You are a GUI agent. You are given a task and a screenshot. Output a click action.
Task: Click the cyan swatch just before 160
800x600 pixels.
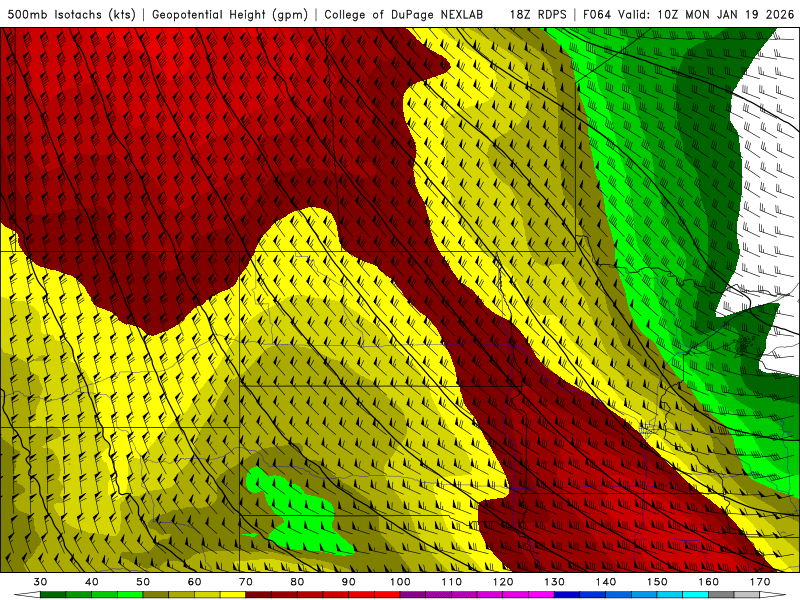pos(695,595)
